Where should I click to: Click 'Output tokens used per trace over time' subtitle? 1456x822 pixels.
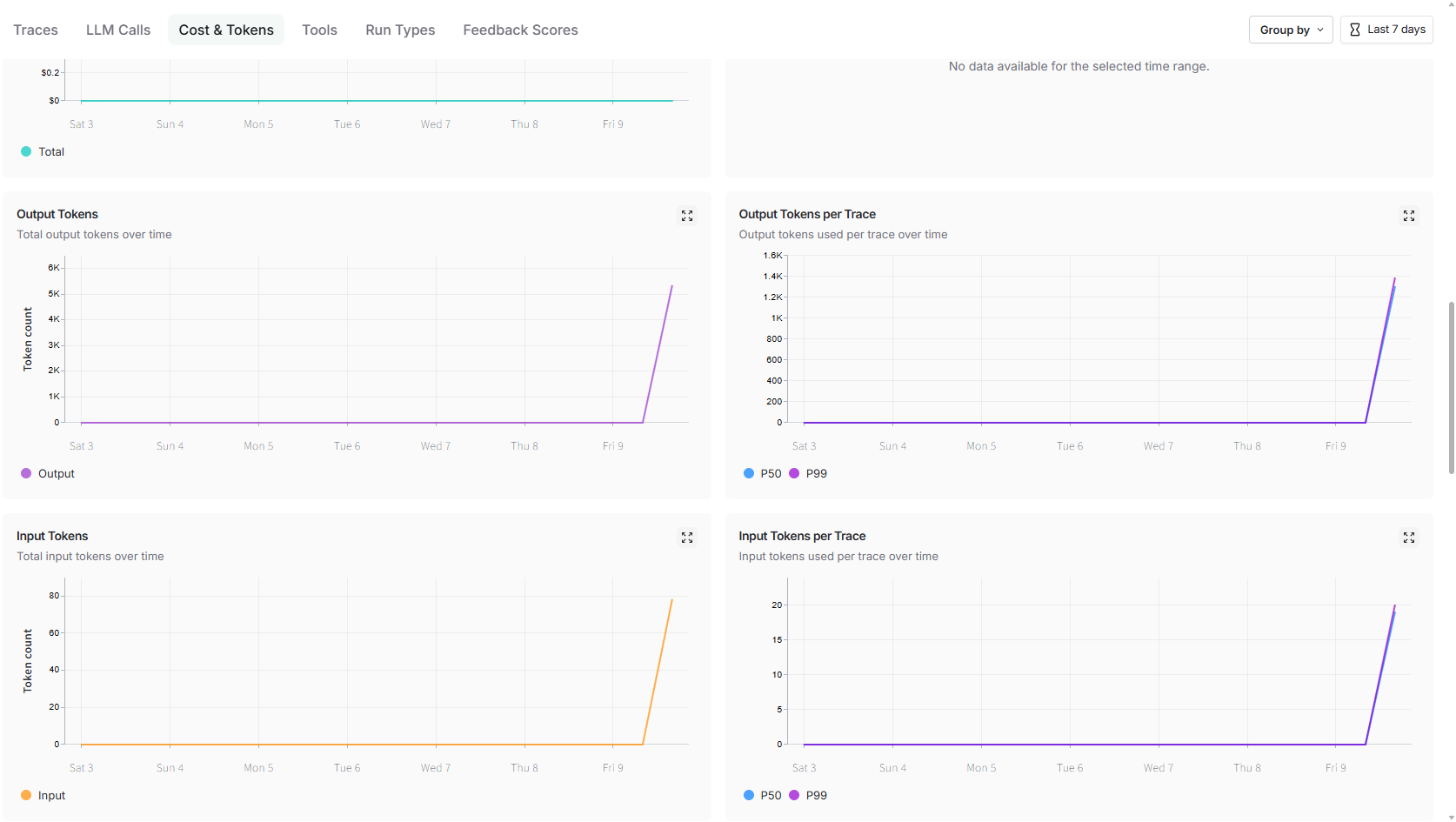(x=843, y=234)
